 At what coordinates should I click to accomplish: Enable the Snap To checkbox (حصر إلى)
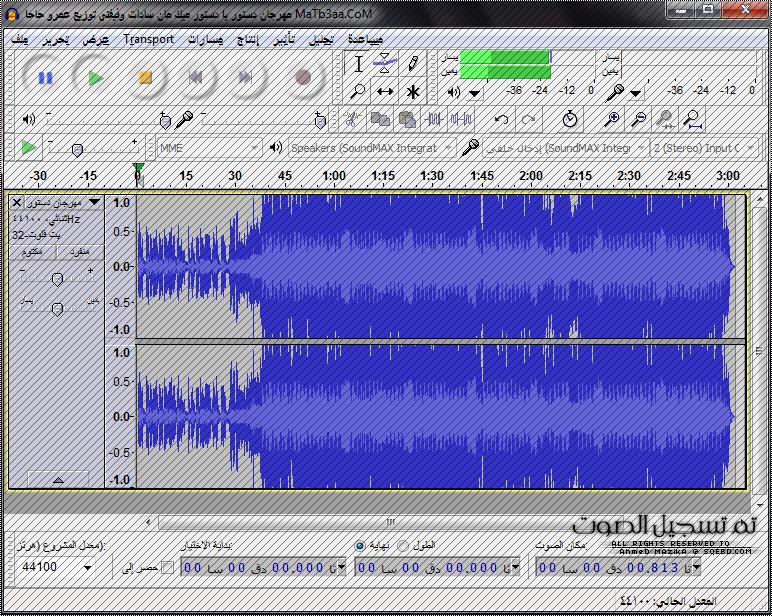(167, 568)
